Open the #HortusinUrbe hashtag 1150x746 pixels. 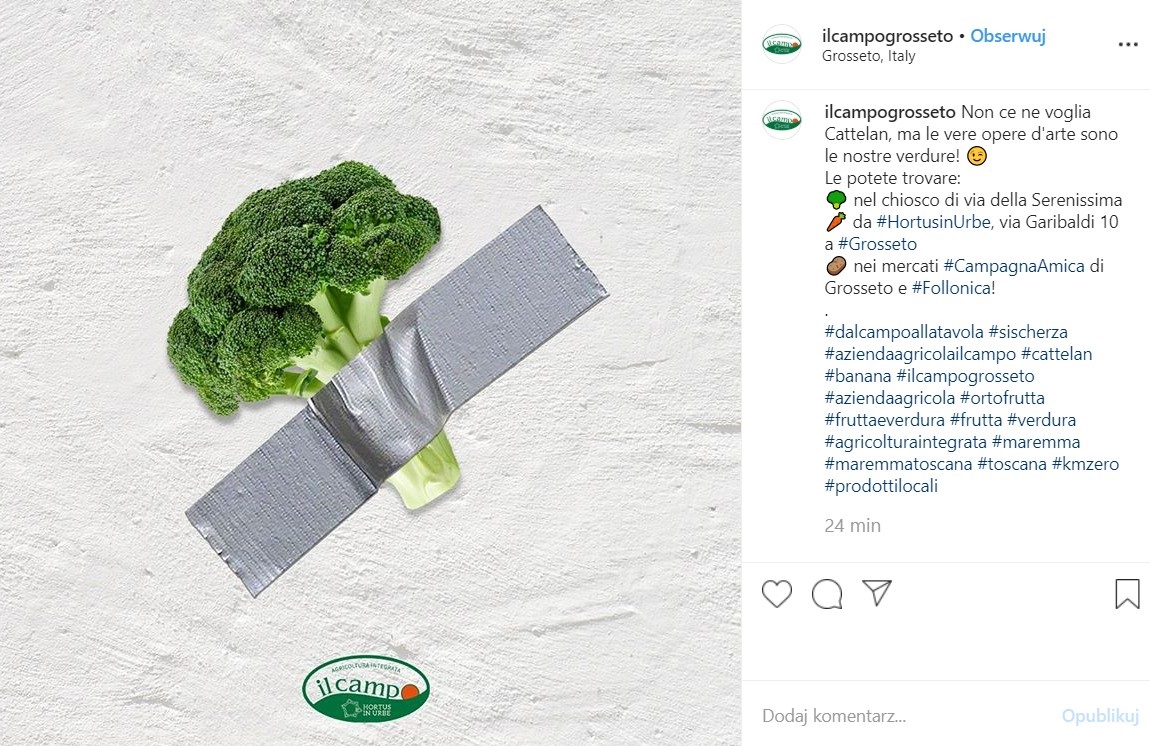(933, 222)
